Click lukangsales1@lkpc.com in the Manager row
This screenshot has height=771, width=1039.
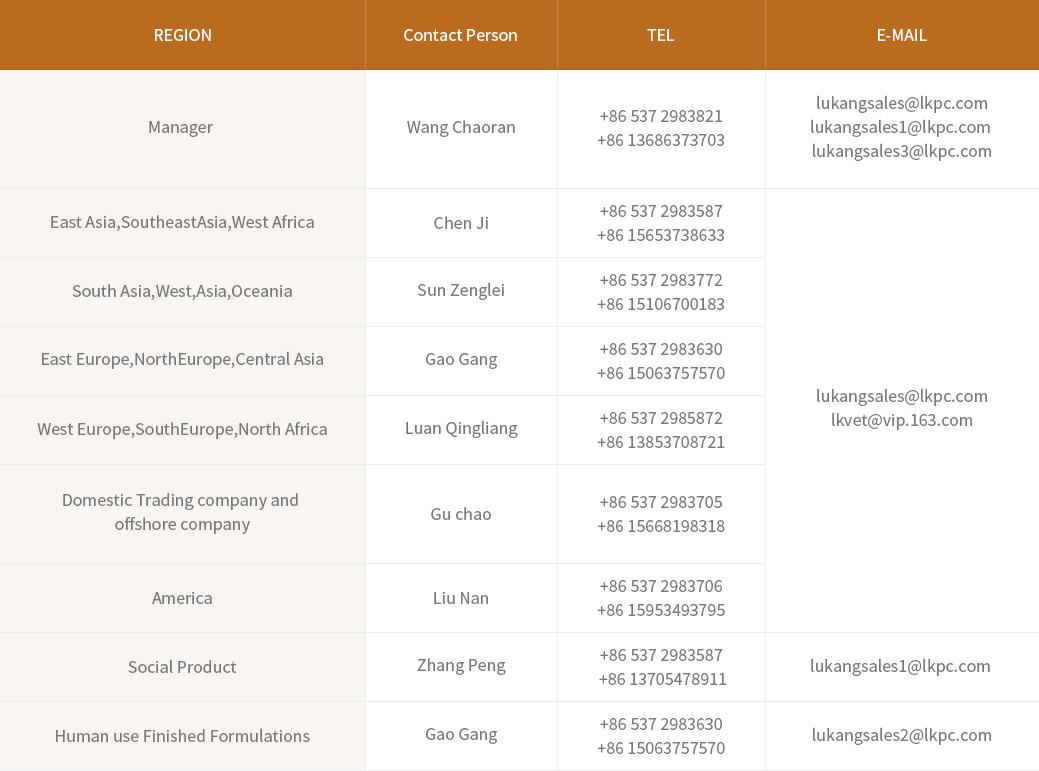click(x=900, y=127)
